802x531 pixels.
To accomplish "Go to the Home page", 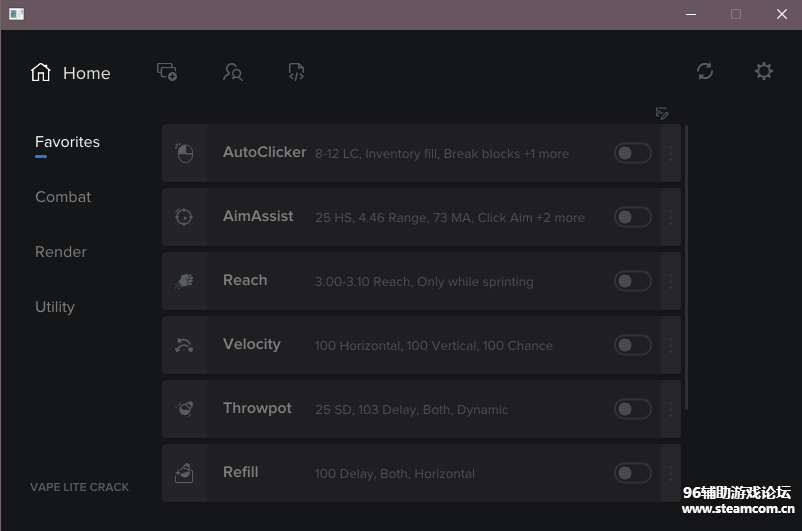I will coord(71,73).
